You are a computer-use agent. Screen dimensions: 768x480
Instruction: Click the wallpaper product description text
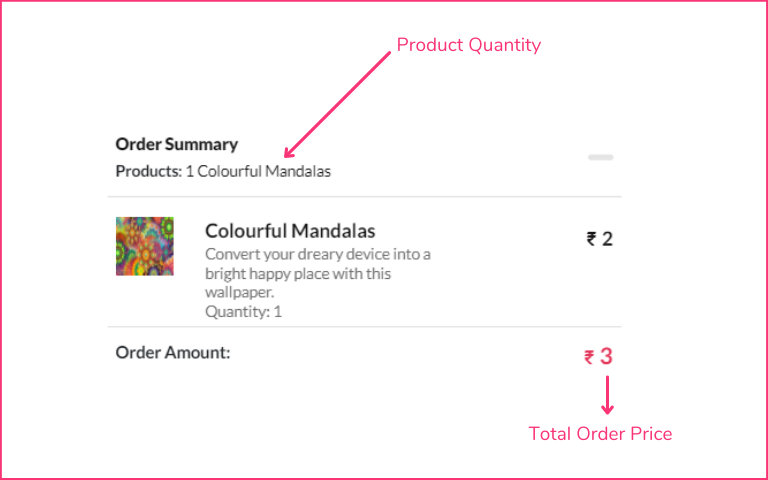pyautogui.click(x=318, y=273)
